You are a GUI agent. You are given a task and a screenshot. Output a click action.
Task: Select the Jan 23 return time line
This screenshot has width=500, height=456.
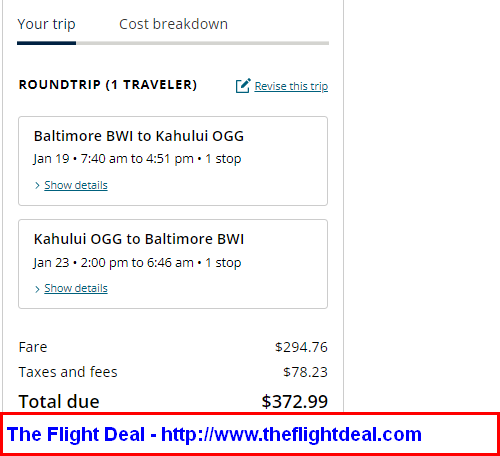click(x=137, y=263)
